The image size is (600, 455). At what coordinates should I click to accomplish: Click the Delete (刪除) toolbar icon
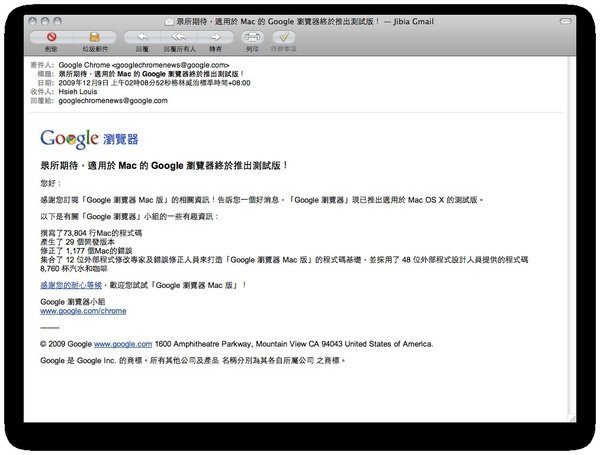(x=52, y=37)
